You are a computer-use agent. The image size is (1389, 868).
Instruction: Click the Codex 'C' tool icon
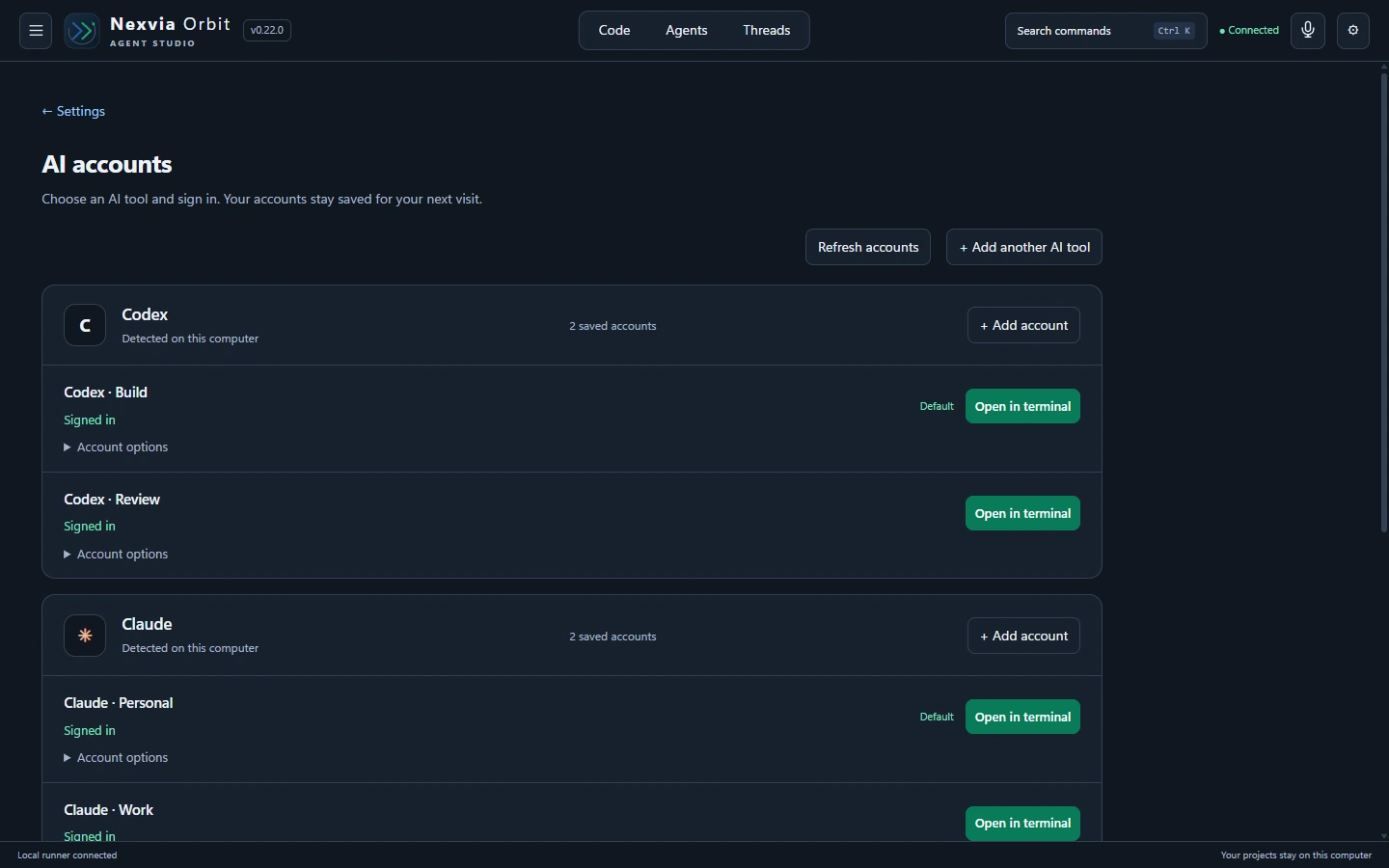tap(85, 325)
